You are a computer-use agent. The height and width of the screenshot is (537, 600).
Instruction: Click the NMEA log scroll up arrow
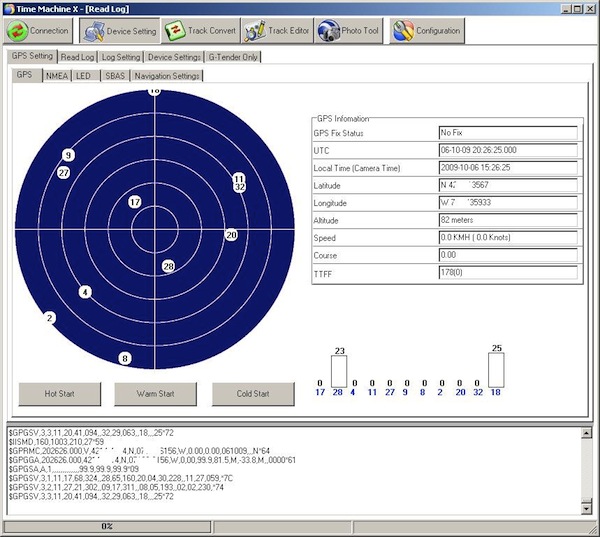(586, 433)
